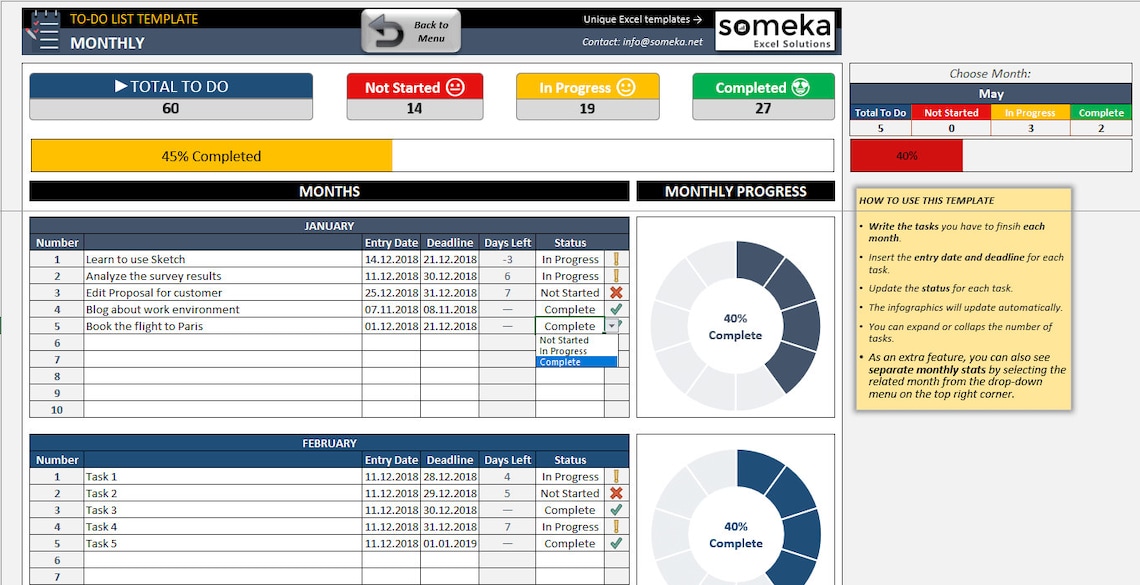Screen dimensions: 1140x585
Task: Select the MONTHS section header
Action: [x=329, y=191]
